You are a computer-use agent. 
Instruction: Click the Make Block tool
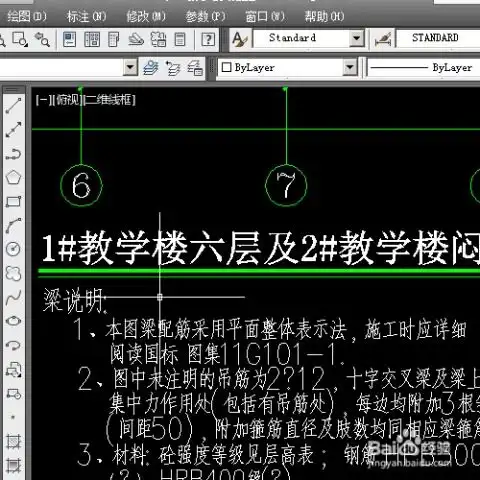click(14, 394)
